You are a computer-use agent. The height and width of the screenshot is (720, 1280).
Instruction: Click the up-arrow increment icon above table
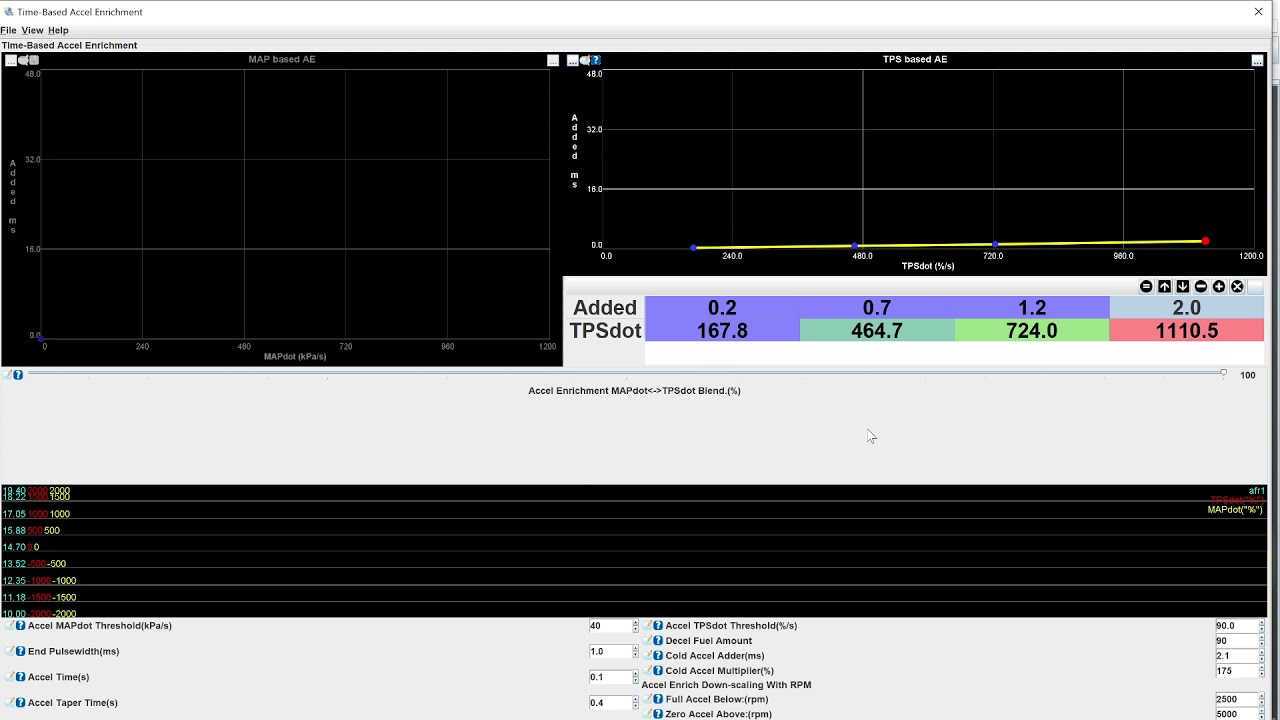coord(1164,286)
